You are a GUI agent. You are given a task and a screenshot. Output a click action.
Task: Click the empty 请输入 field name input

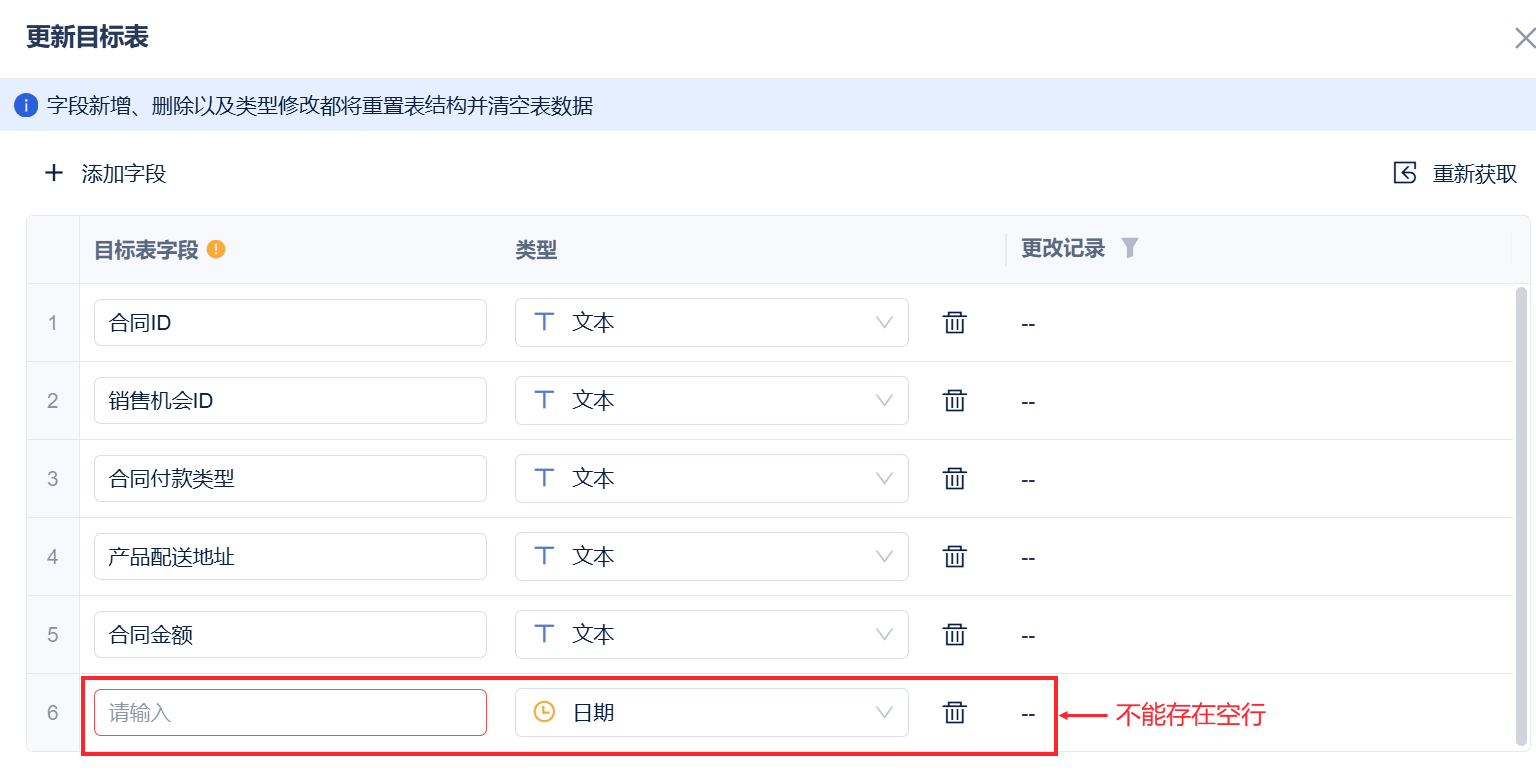tap(290, 713)
